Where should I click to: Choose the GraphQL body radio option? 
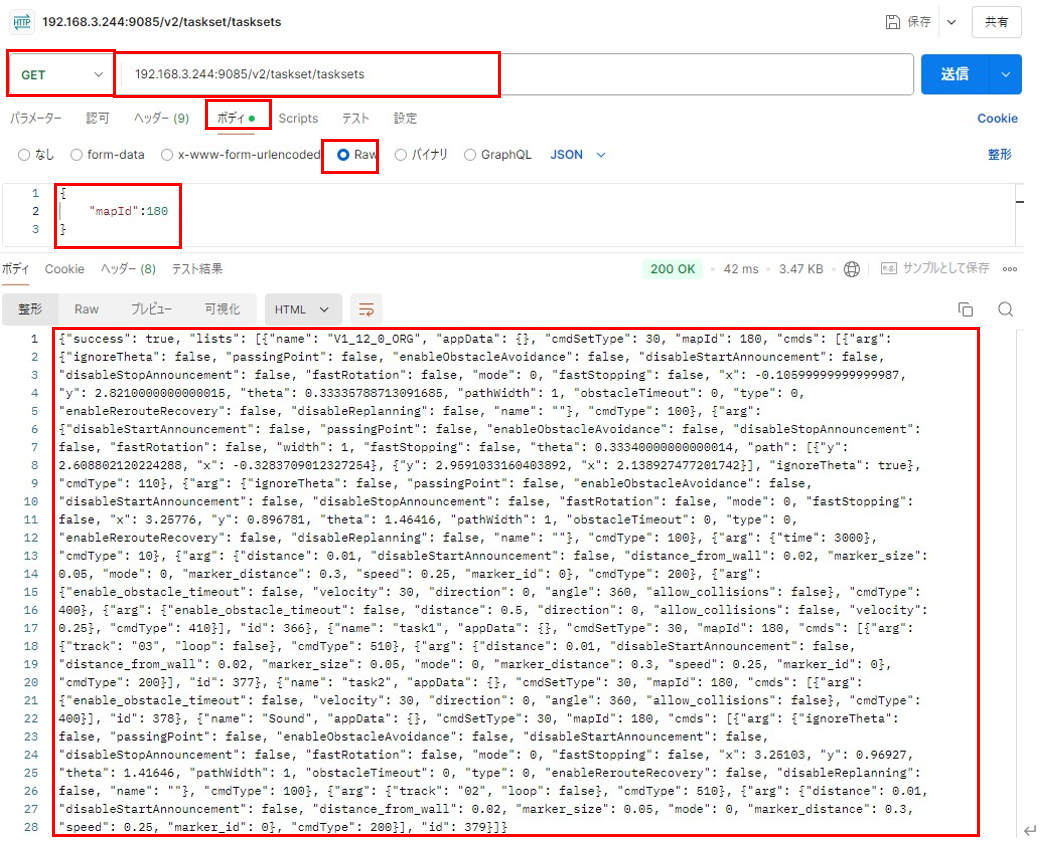click(x=471, y=155)
